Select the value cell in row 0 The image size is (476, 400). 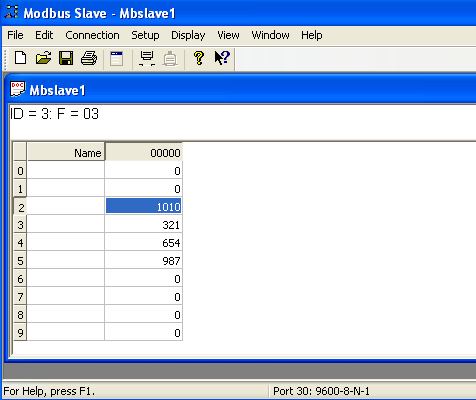(144, 170)
